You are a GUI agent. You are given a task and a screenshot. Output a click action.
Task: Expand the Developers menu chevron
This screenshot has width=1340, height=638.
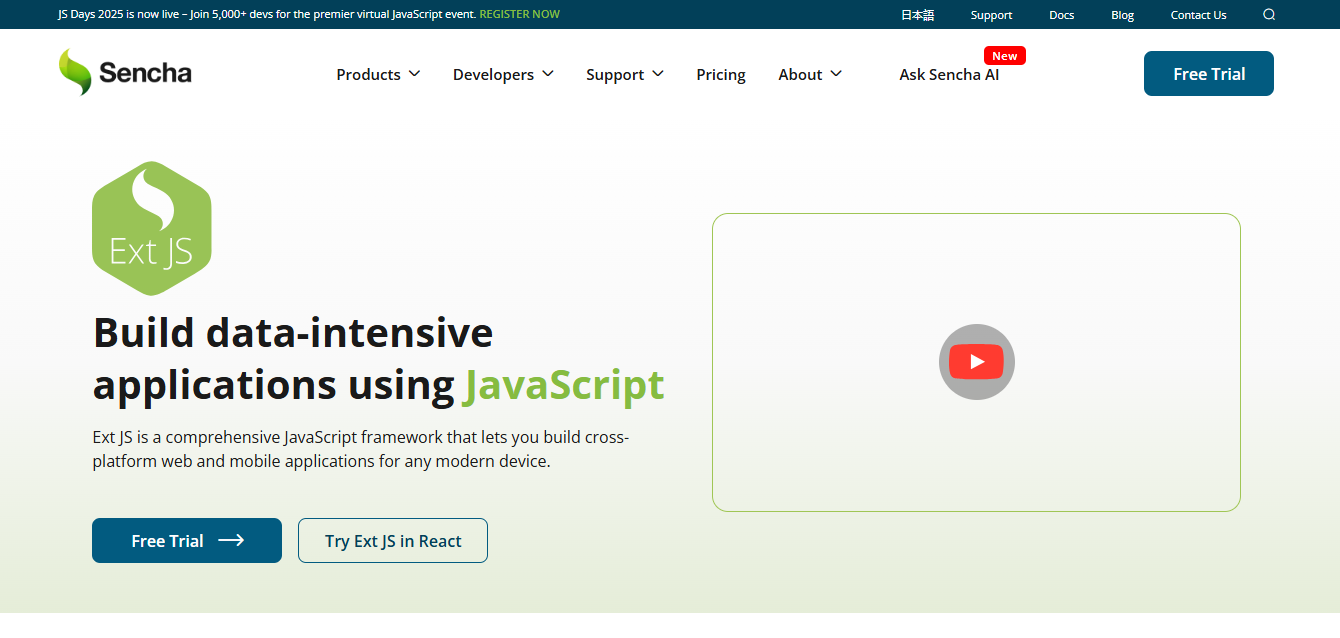click(548, 74)
